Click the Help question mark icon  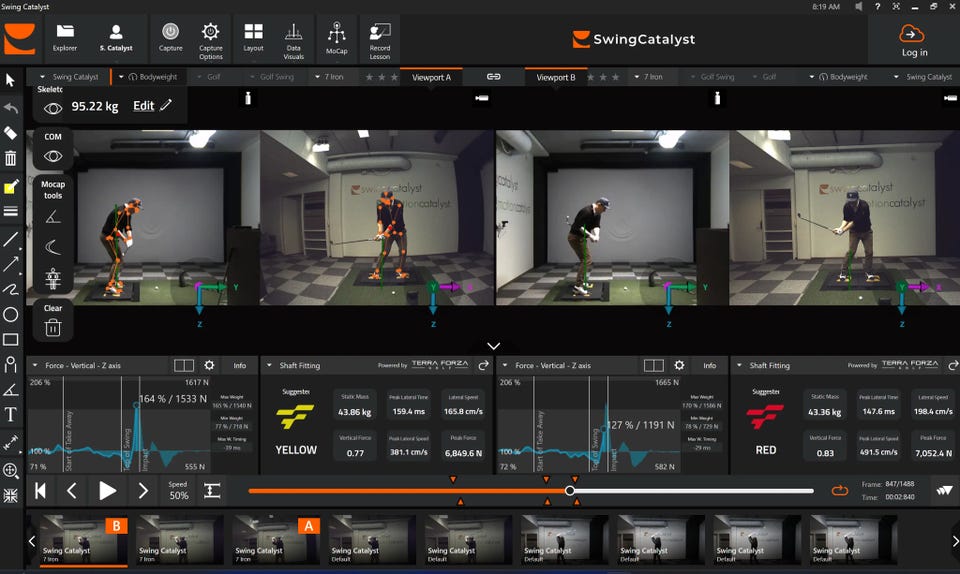pos(877,6)
